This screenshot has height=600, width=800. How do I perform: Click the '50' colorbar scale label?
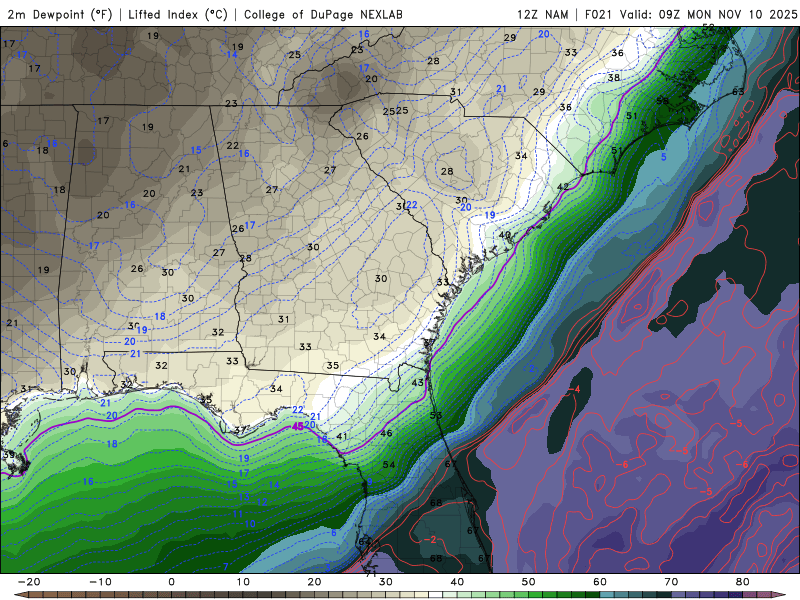click(529, 582)
